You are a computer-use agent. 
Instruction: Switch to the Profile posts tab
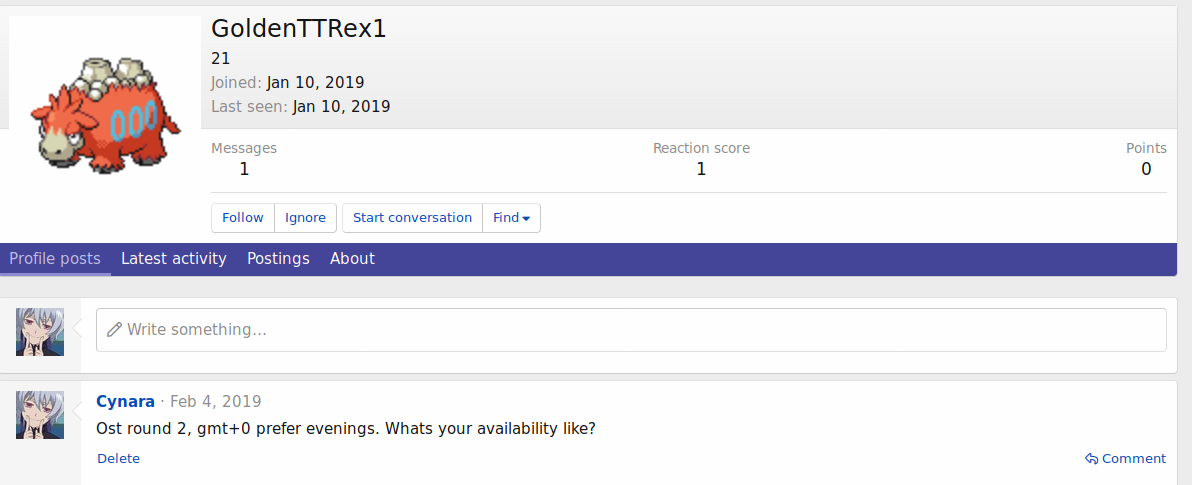coord(55,259)
